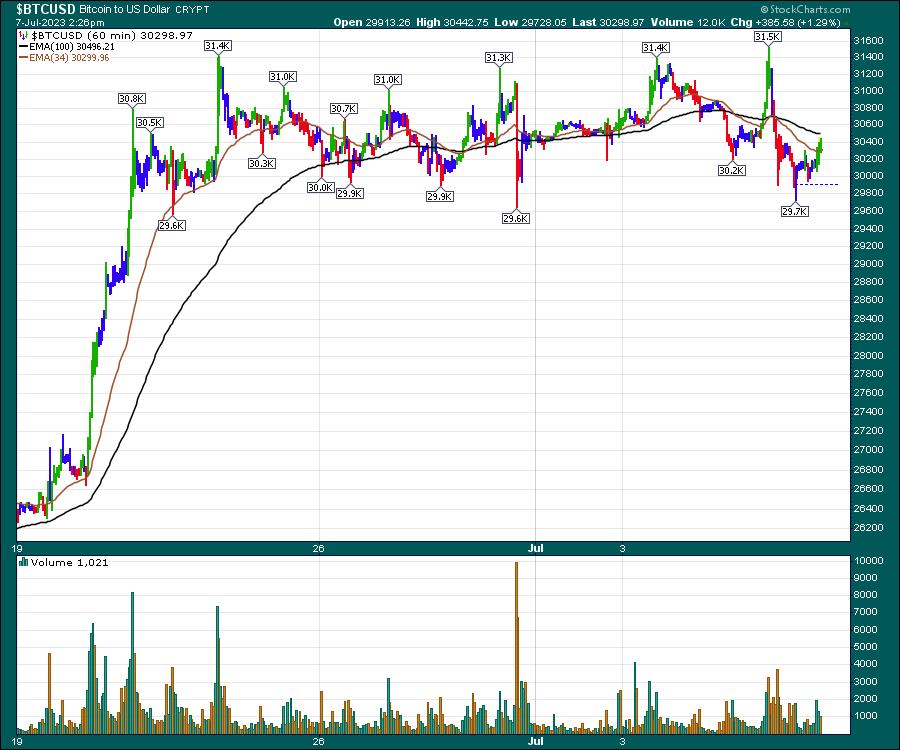Click the candlestick icon beside $BTCUSD legend
Image resolution: width=900 pixels, height=750 pixels.
click(23, 34)
